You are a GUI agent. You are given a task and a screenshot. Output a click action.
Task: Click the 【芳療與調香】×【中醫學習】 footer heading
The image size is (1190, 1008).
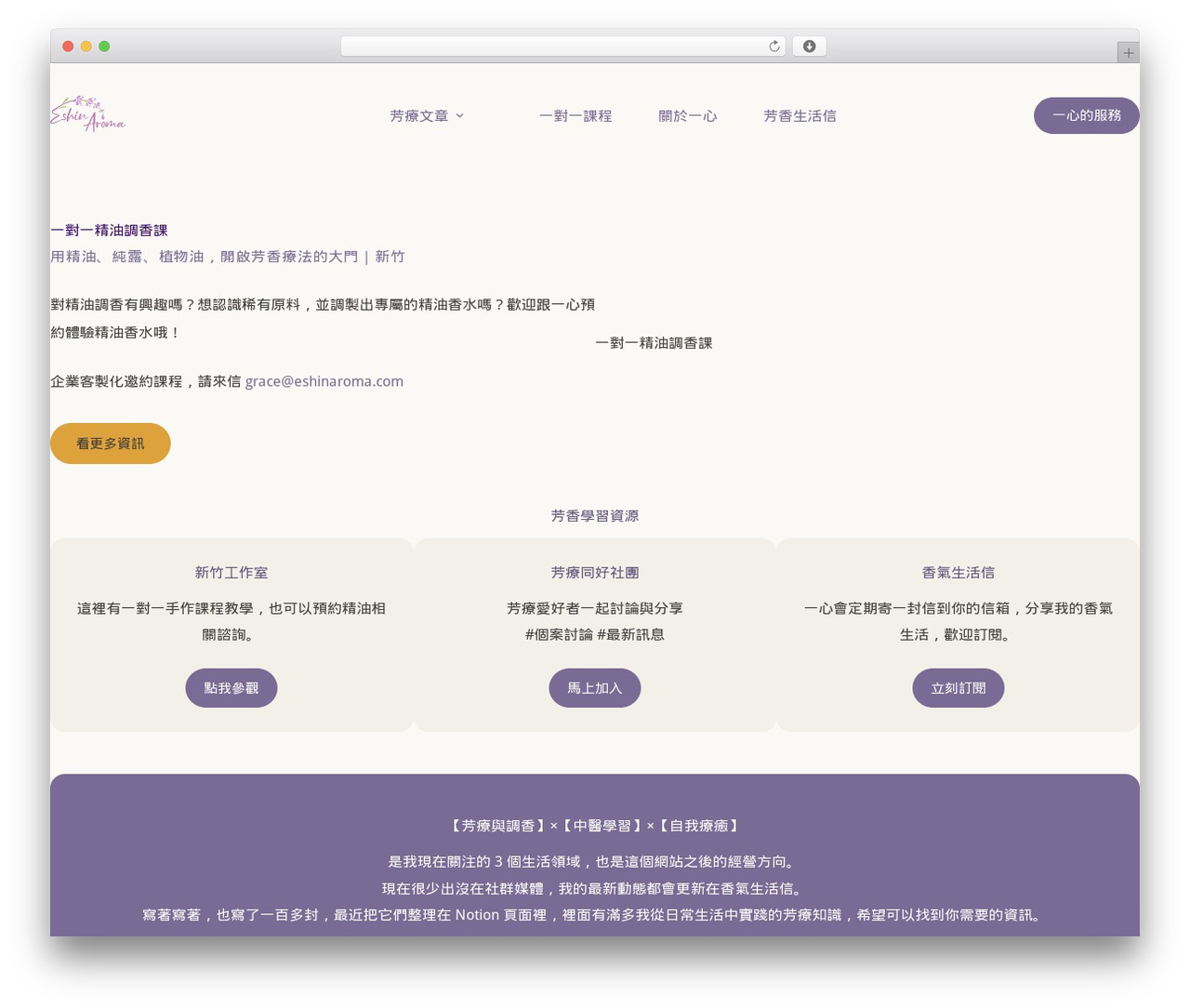tap(595, 826)
